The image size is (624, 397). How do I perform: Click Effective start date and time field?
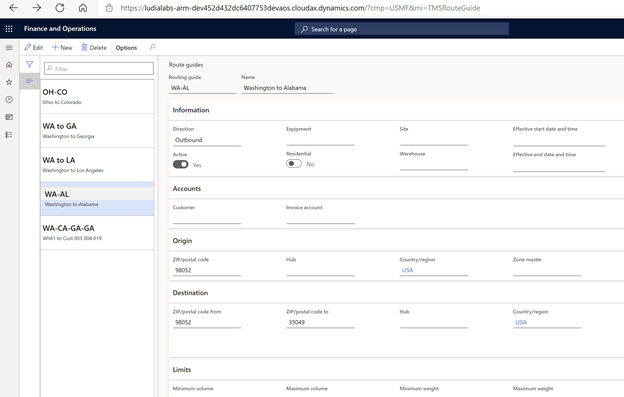click(559, 140)
